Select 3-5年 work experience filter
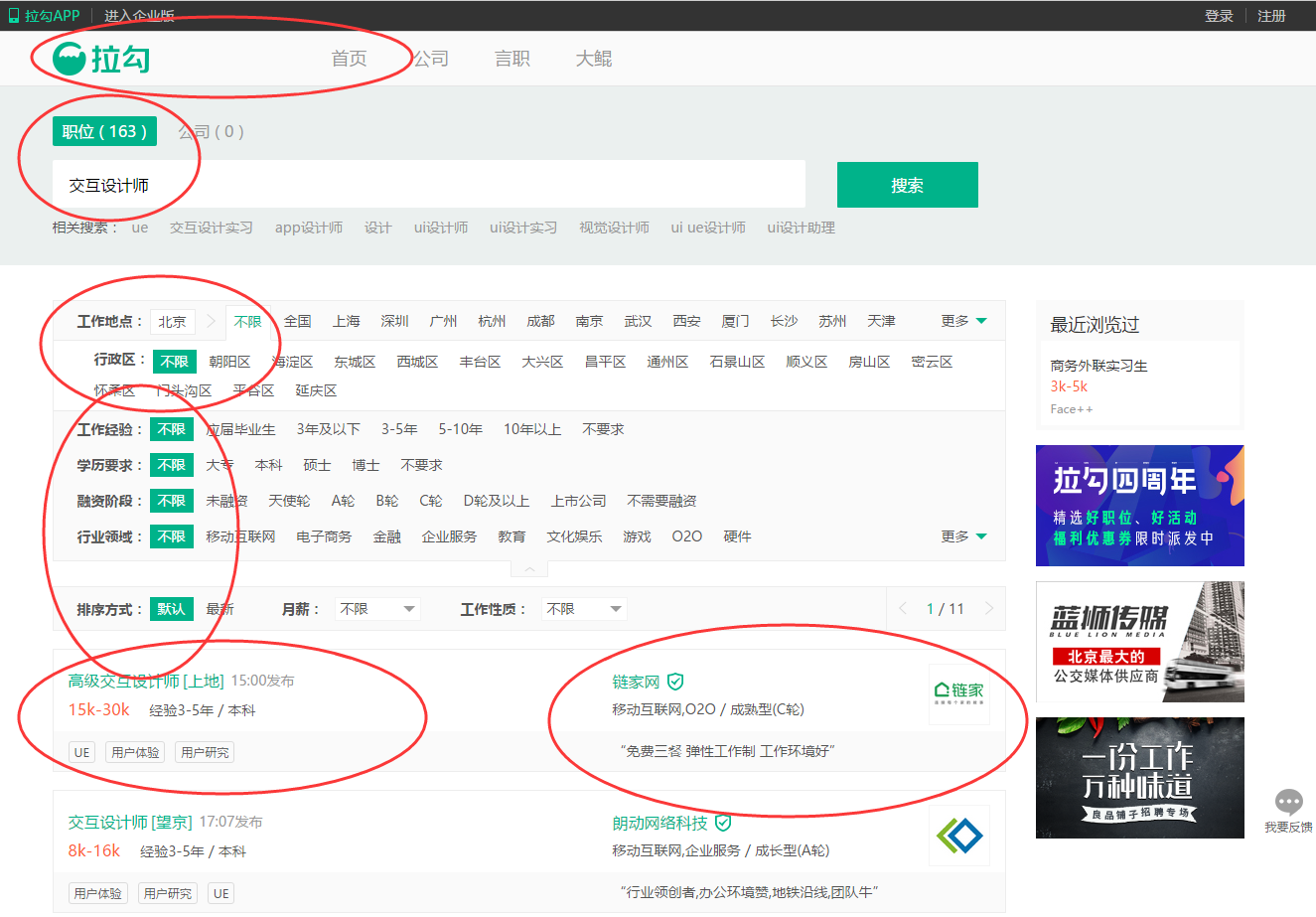The height and width of the screenshot is (917, 1316). pyautogui.click(x=399, y=429)
